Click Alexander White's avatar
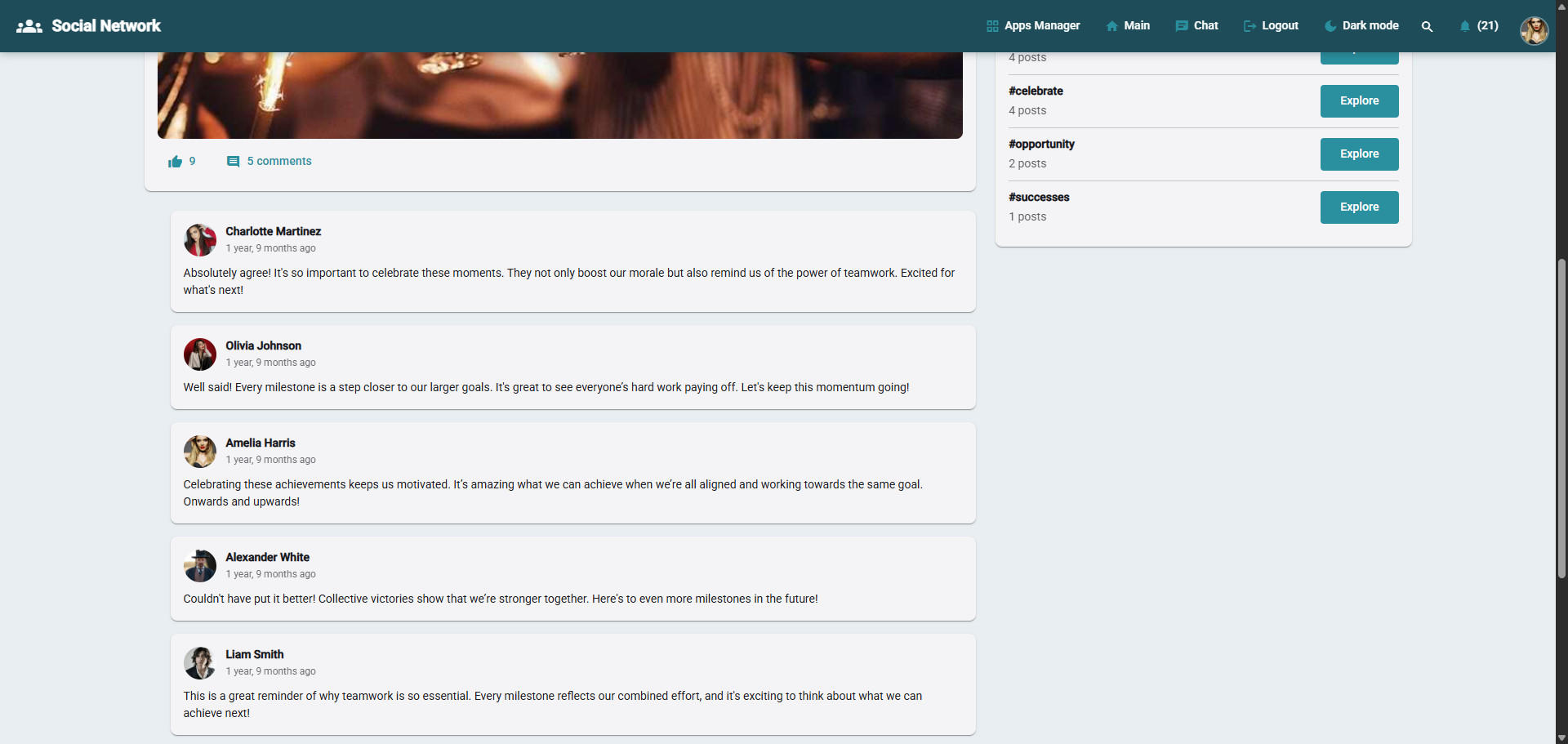Screen dimensions: 1568x744 [200, 566]
